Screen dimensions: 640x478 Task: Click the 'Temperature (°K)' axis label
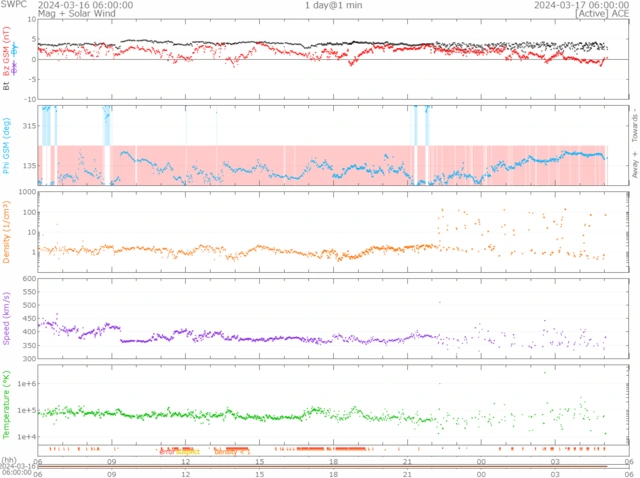[x=6, y=405]
